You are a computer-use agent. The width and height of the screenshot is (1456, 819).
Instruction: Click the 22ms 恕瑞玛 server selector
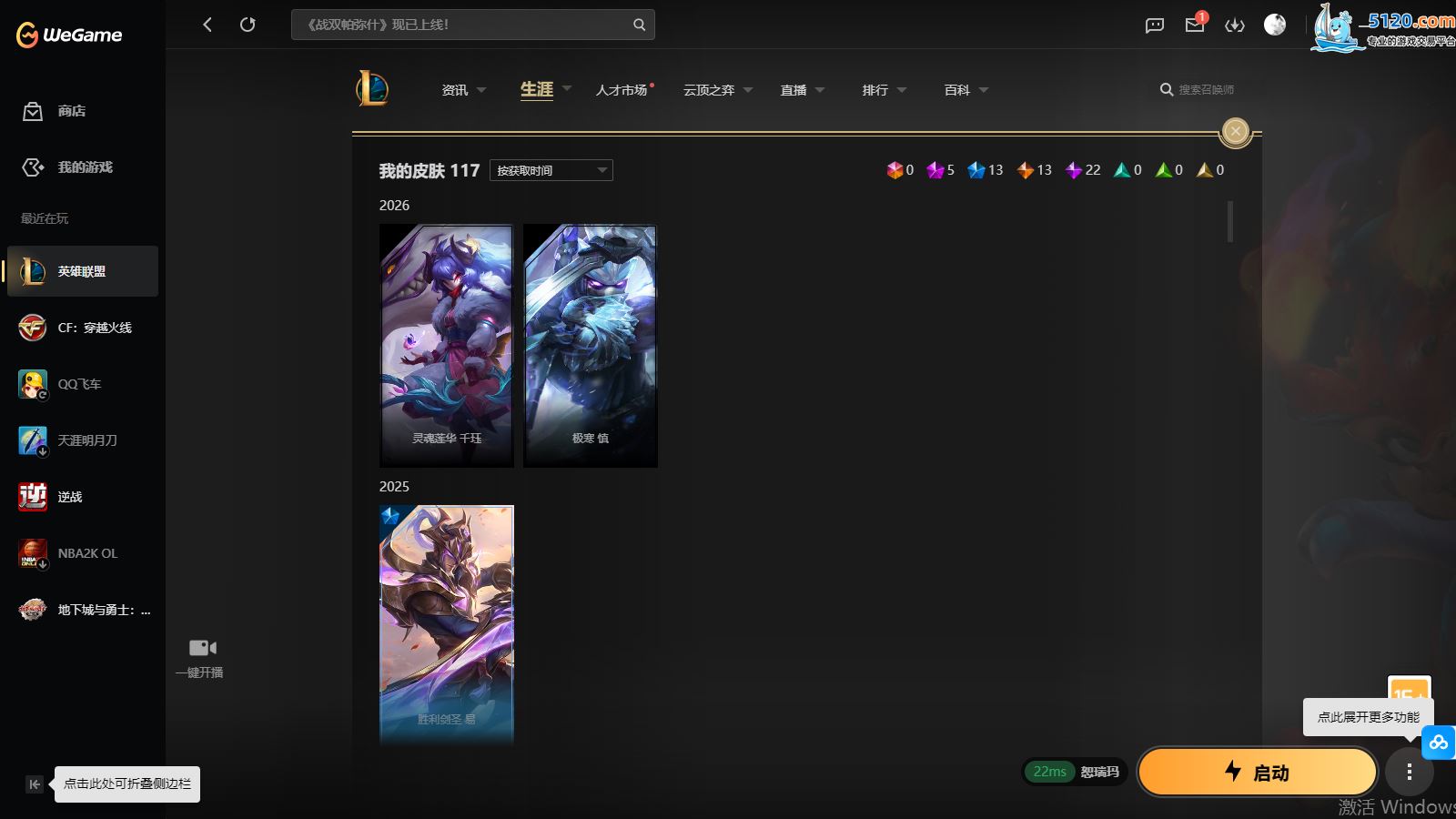1076,772
